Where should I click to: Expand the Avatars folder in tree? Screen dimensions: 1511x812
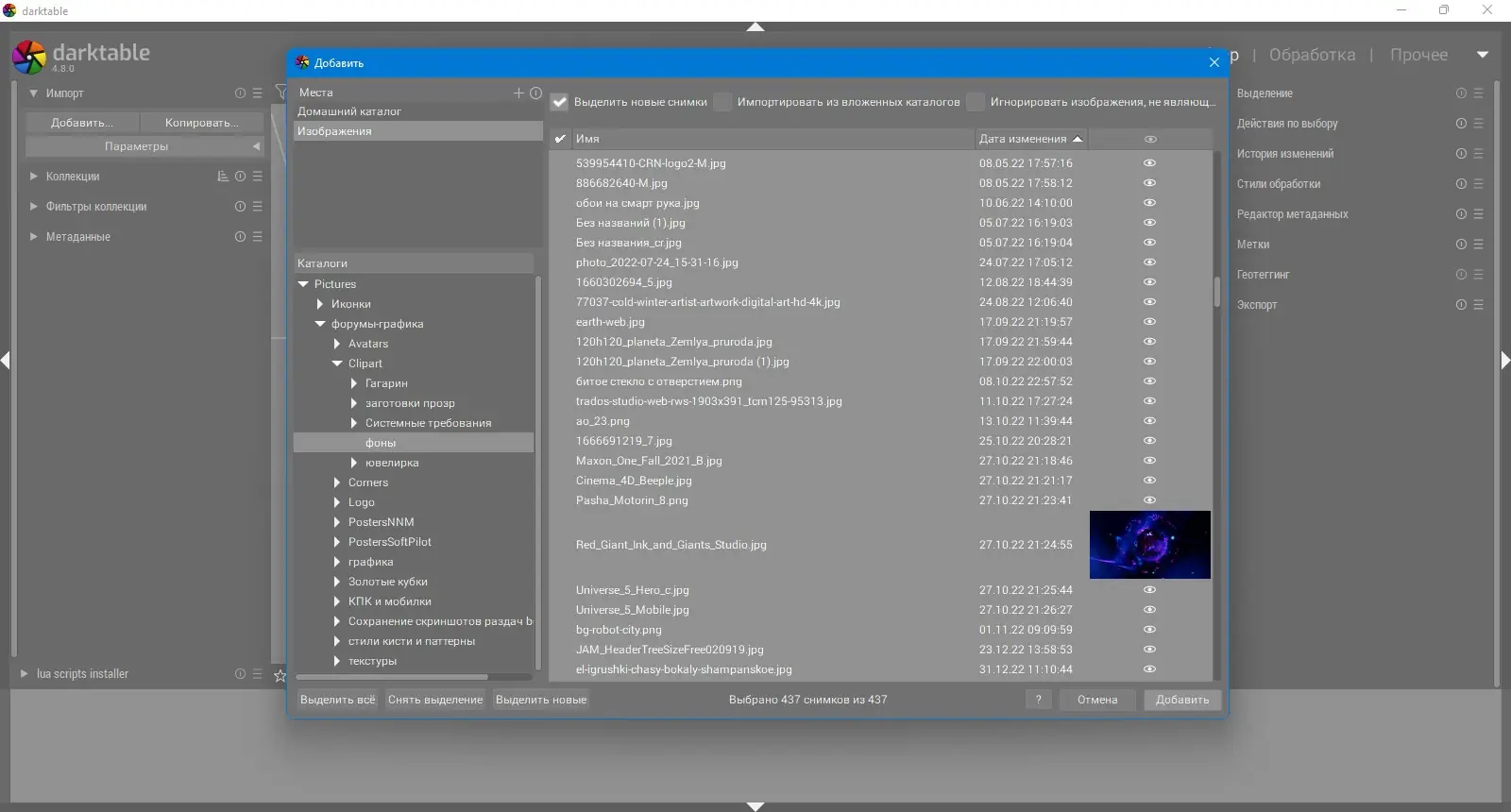pyautogui.click(x=337, y=344)
